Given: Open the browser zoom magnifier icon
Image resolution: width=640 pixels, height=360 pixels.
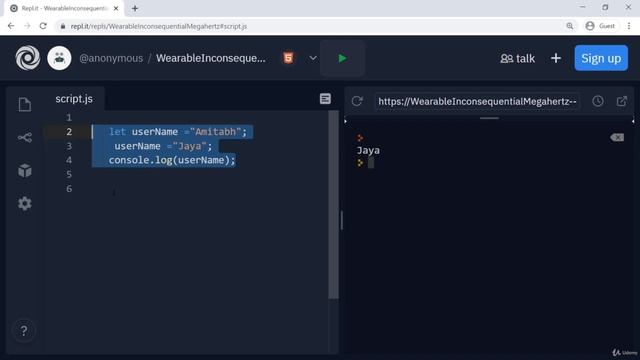Looking at the screenshot, I should pos(570,26).
